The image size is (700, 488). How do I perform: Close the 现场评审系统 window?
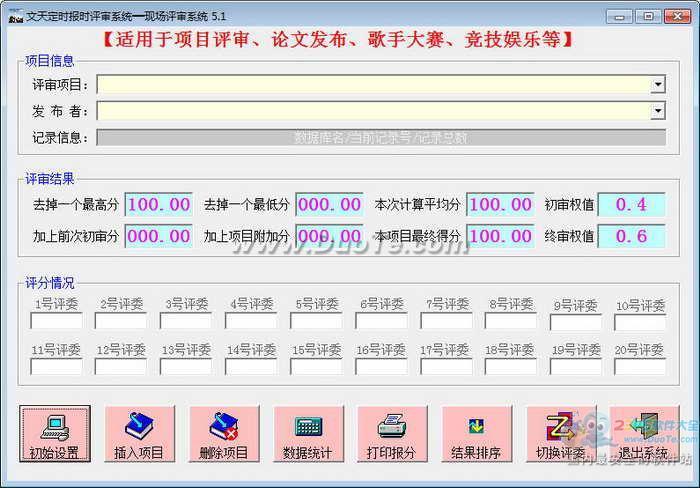[x=677, y=17]
